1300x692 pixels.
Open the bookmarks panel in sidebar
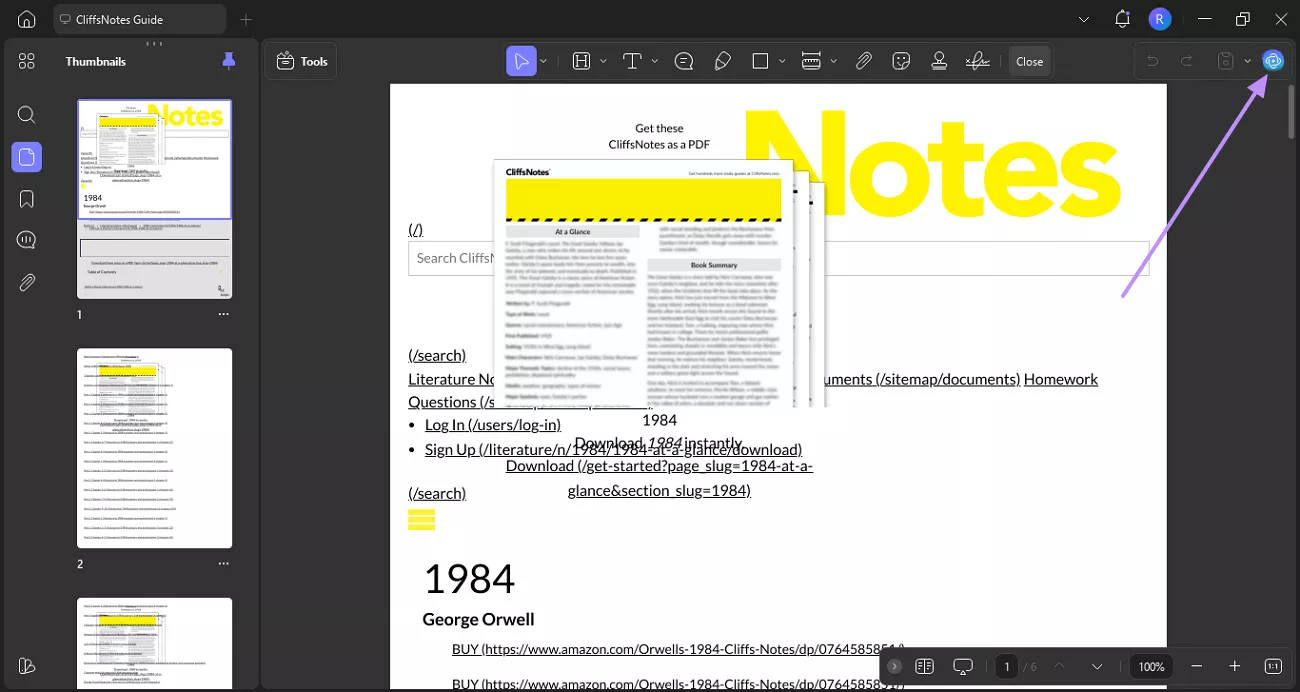[x=27, y=199]
